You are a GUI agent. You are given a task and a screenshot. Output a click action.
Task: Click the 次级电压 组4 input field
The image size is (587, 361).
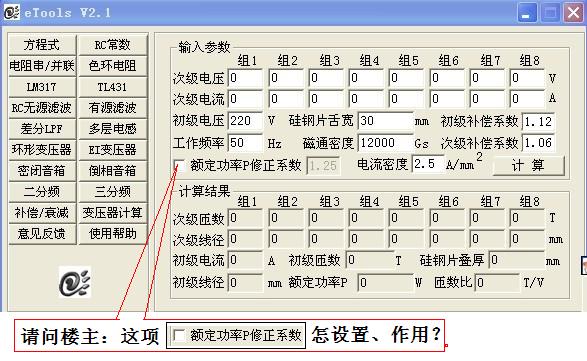[x=366, y=78]
